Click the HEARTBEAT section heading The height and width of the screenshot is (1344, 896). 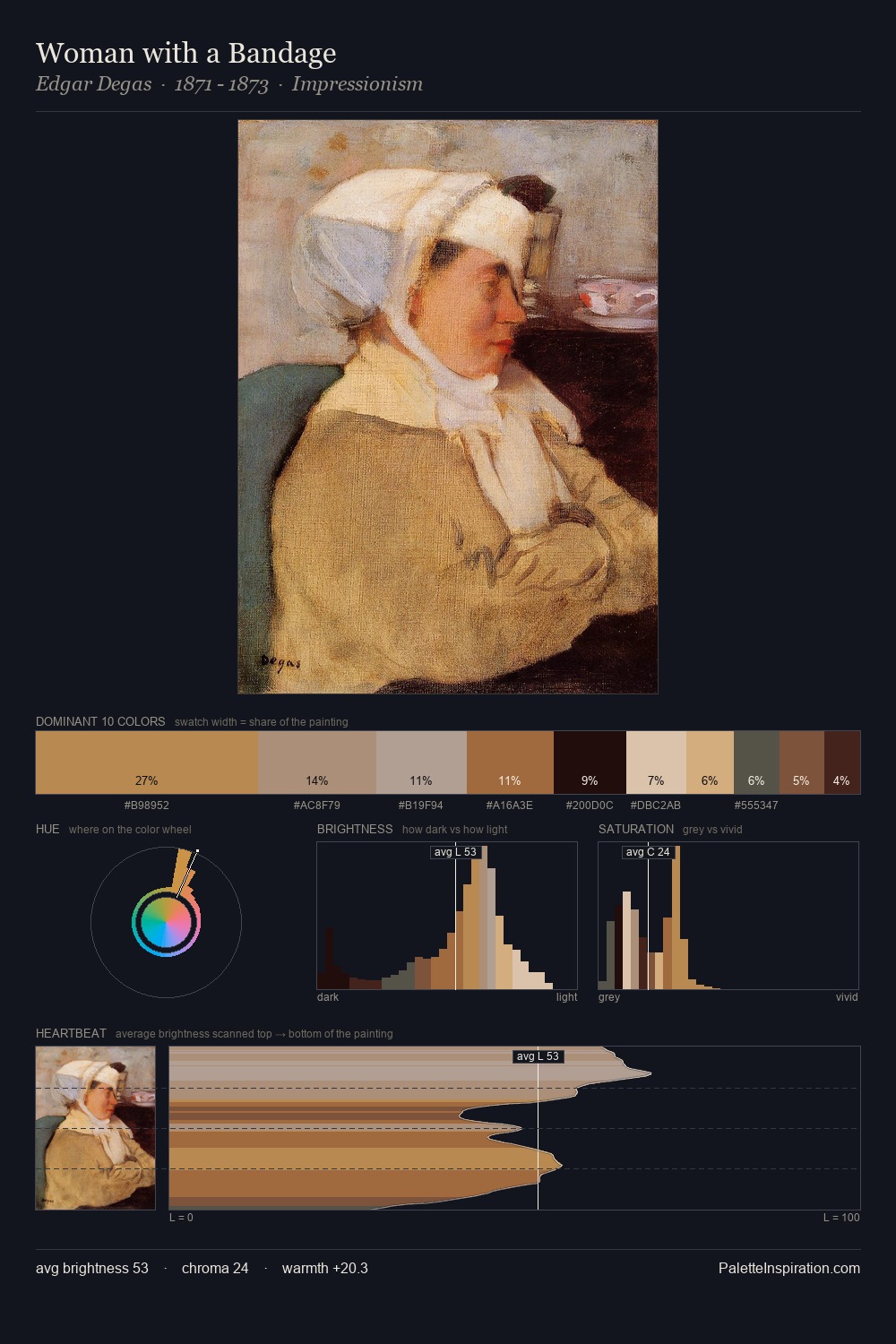coord(71,1033)
